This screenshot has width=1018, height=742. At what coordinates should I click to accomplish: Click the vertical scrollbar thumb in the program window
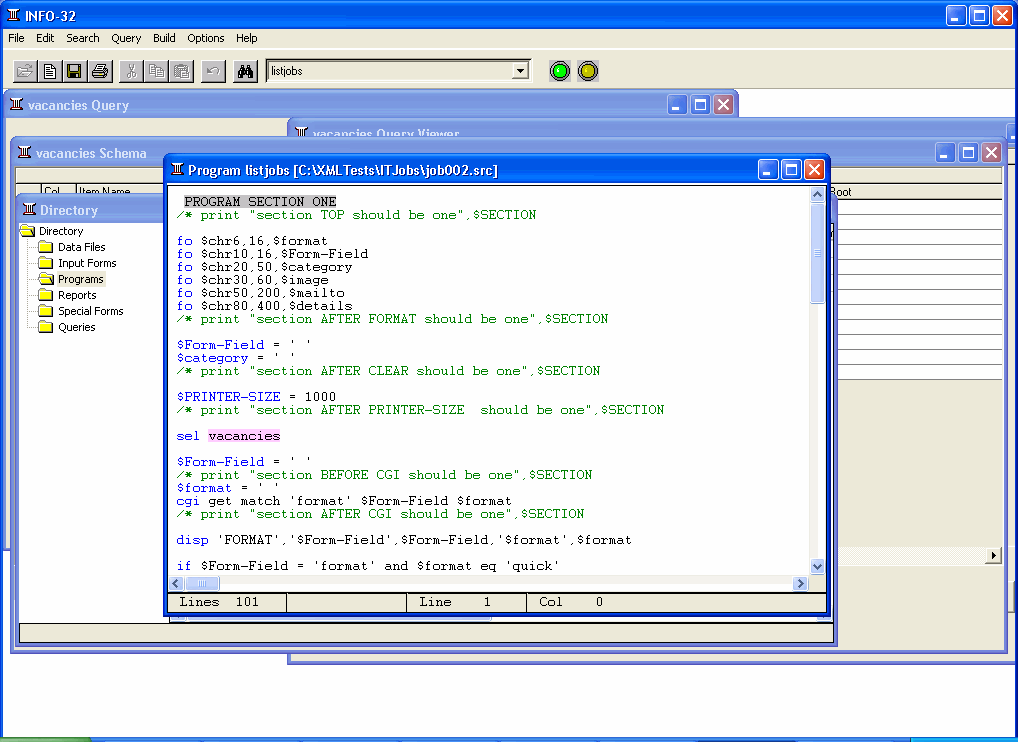click(x=817, y=253)
